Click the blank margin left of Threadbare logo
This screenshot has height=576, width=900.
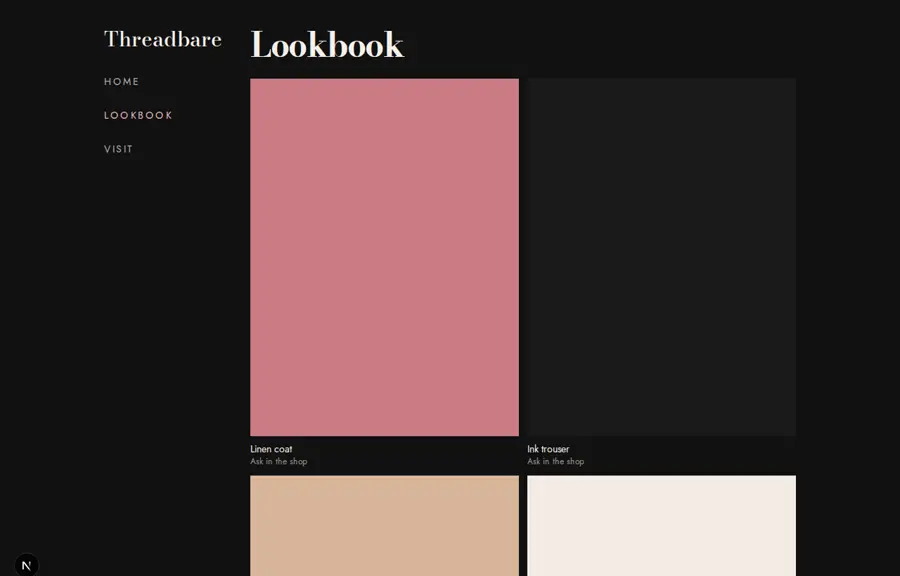(52, 40)
